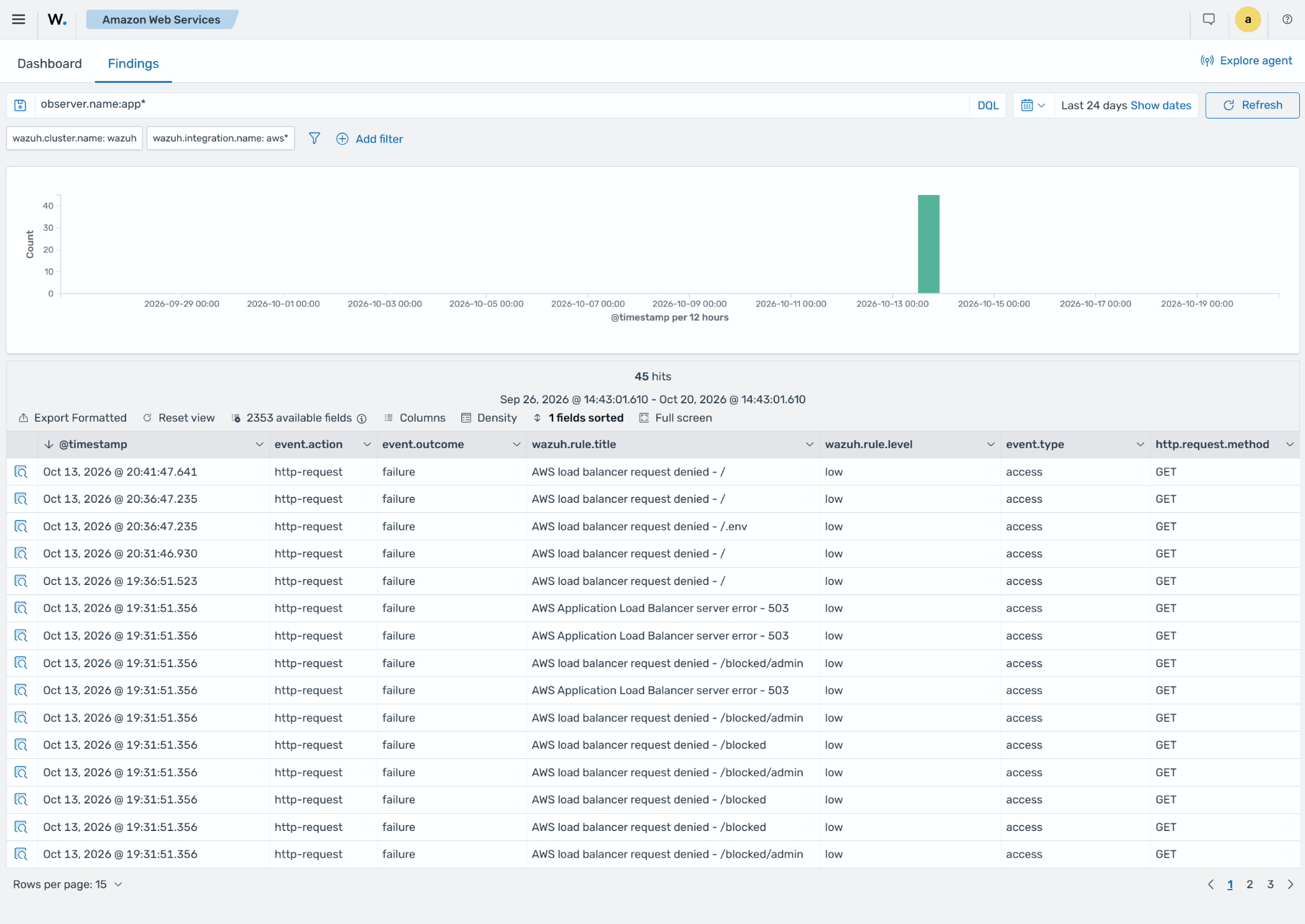Toggle DQL query language switch
The image size is (1305, 924).
(x=988, y=105)
